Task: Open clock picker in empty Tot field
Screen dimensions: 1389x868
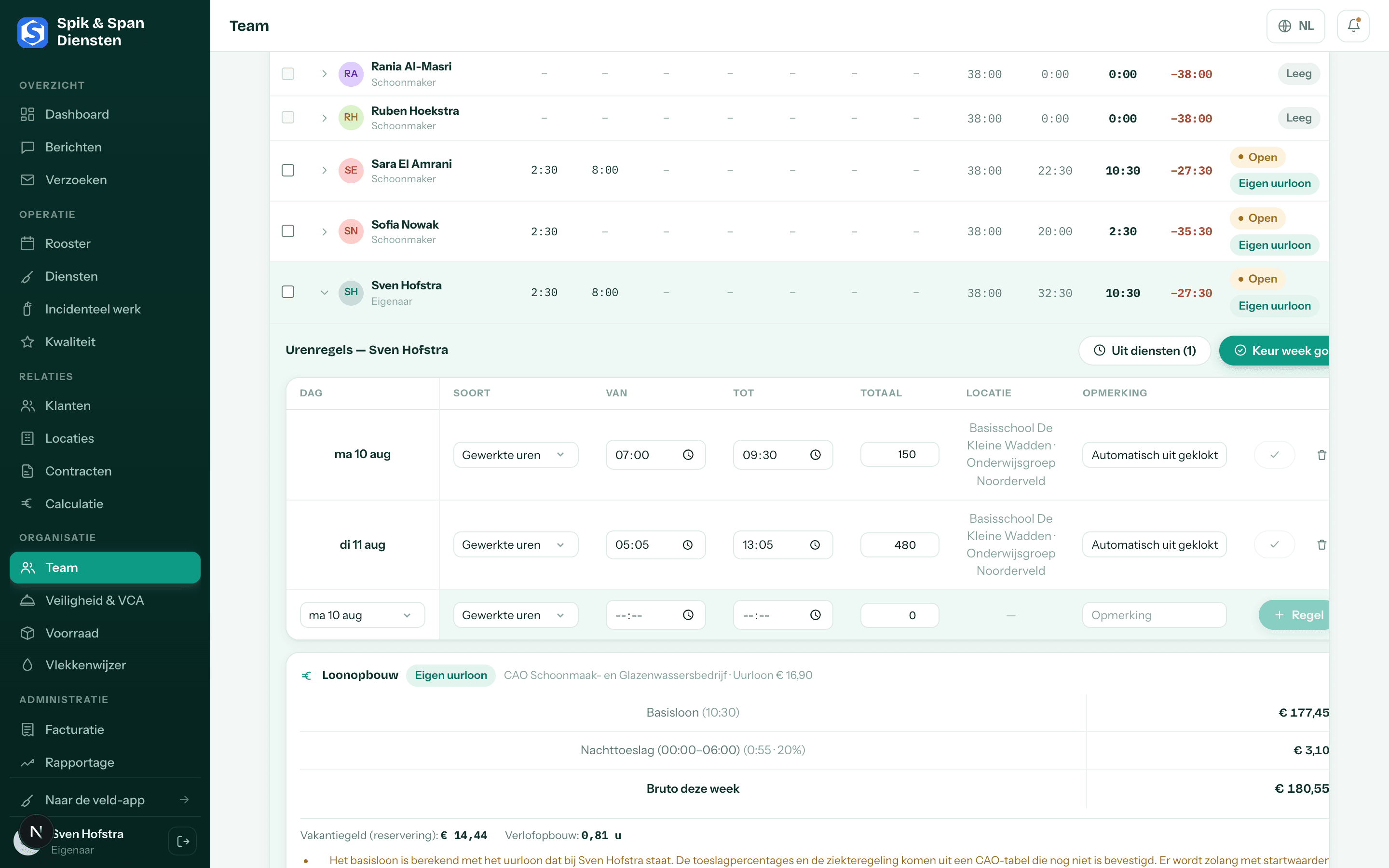Action: [815, 615]
